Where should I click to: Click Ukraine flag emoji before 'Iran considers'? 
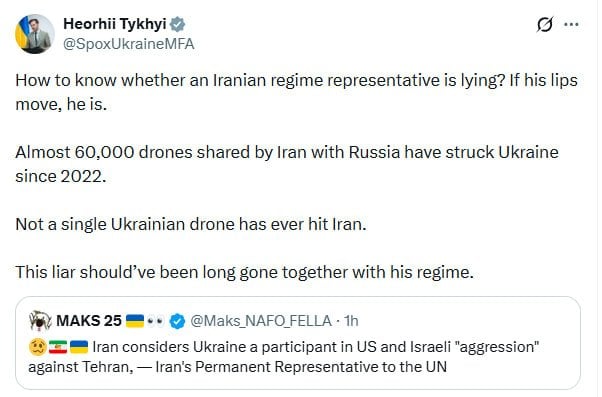tap(79, 347)
